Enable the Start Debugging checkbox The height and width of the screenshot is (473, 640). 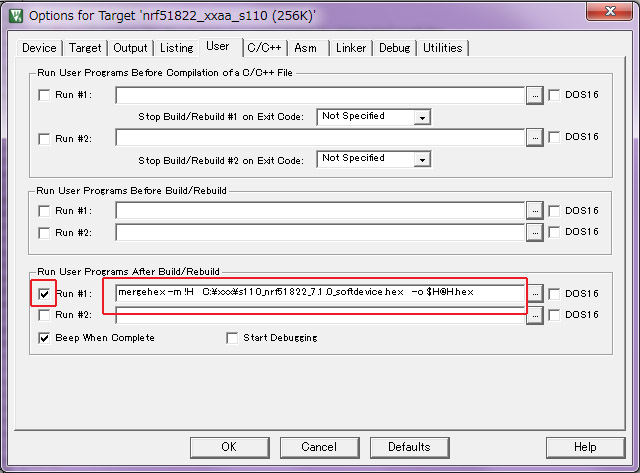[x=232, y=338]
